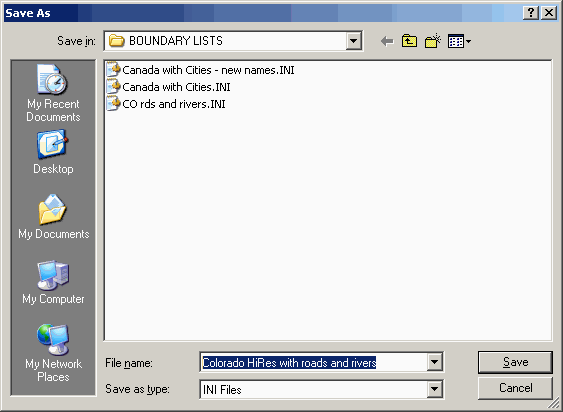Open the Save as type dropdown
The image size is (563, 412).
tap(434, 389)
